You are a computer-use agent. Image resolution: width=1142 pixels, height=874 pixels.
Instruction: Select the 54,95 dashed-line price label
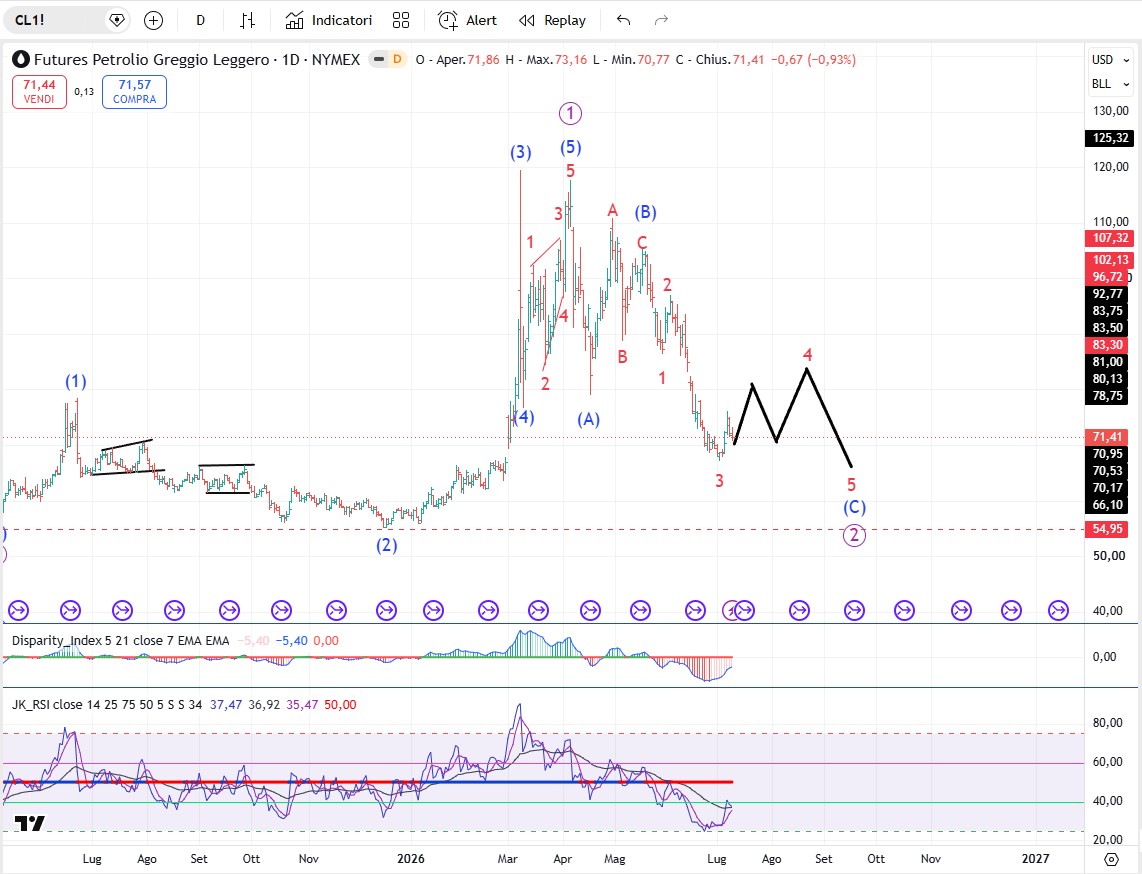1107,529
